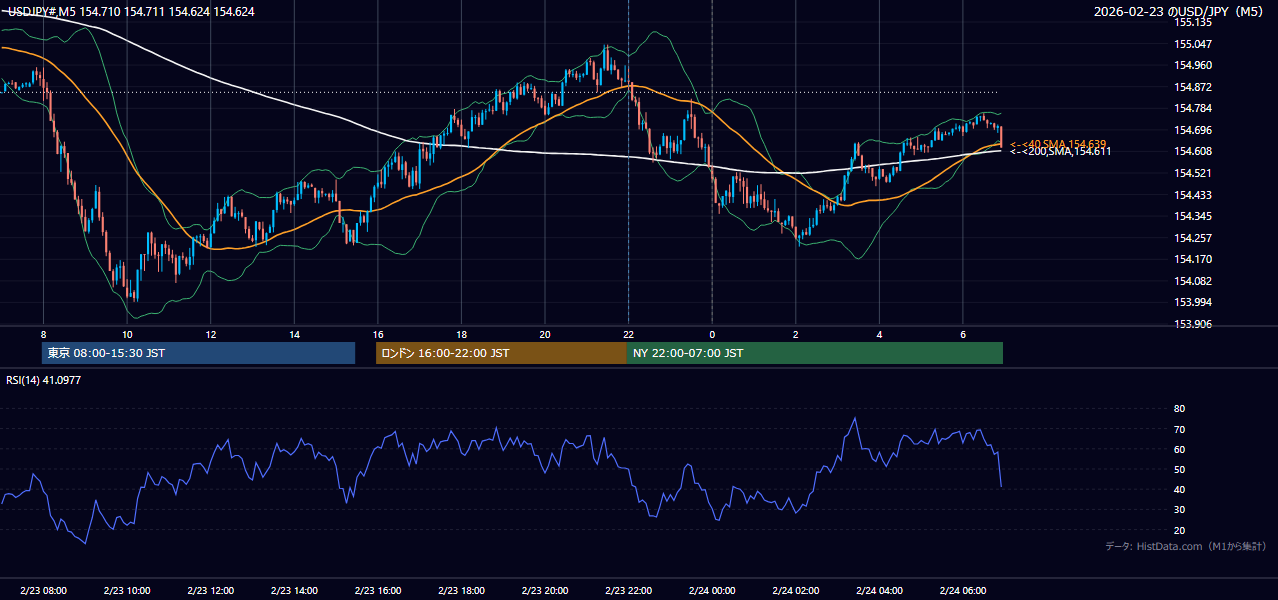
Task: Click the 2/24 04:00 bottom time label
Action: click(x=879, y=591)
